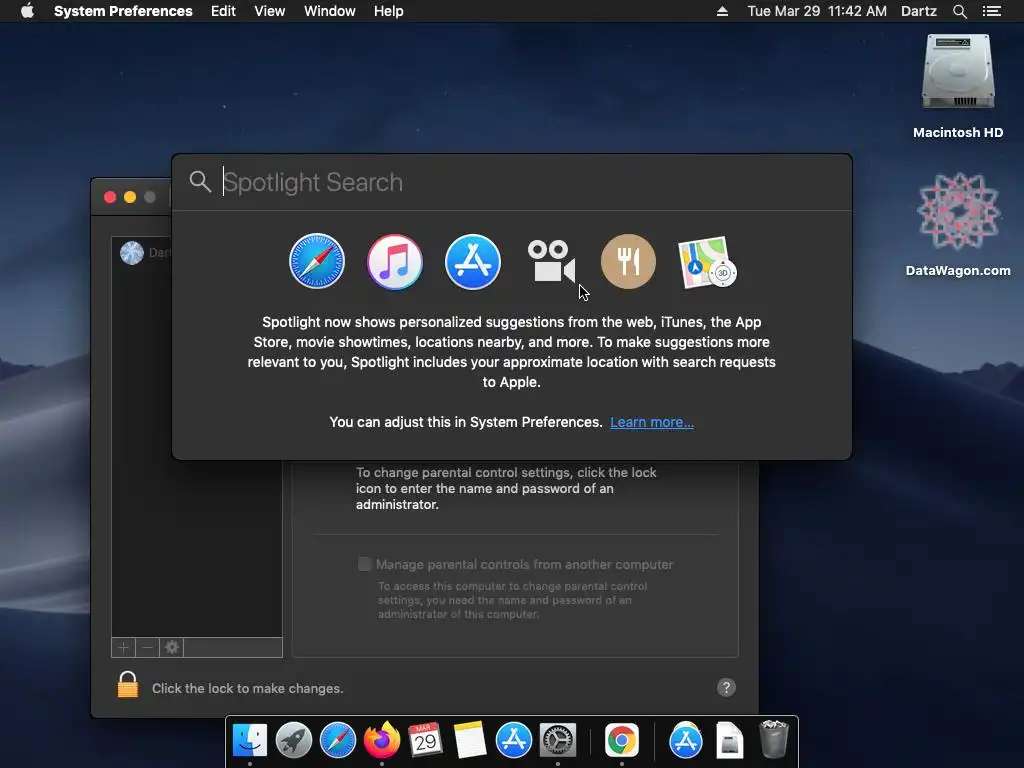Close the System Preferences window with the red button
The height and width of the screenshot is (768, 1024).
point(110,197)
